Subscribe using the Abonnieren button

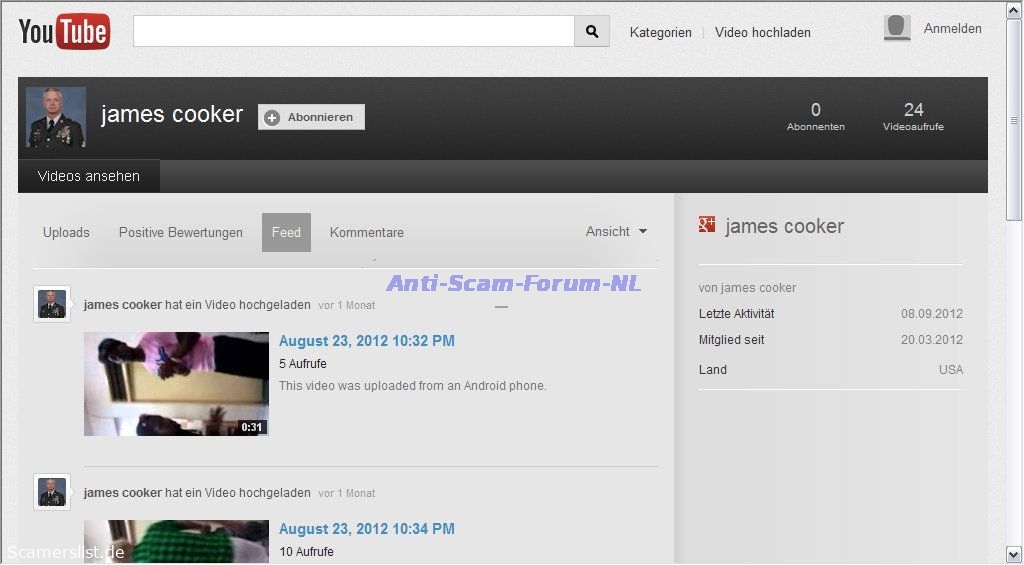tap(311, 117)
